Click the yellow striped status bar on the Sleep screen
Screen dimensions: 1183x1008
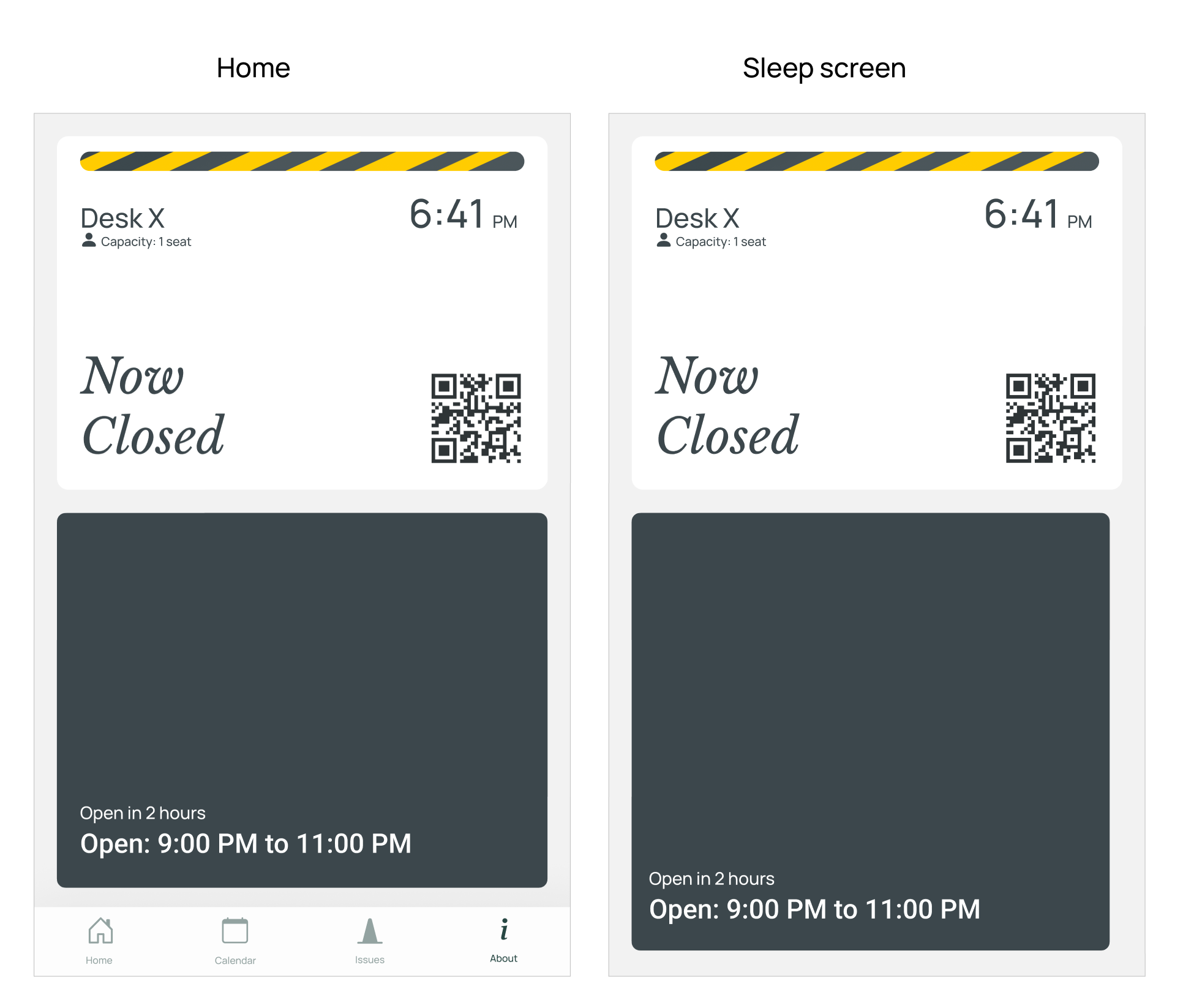point(876,161)
